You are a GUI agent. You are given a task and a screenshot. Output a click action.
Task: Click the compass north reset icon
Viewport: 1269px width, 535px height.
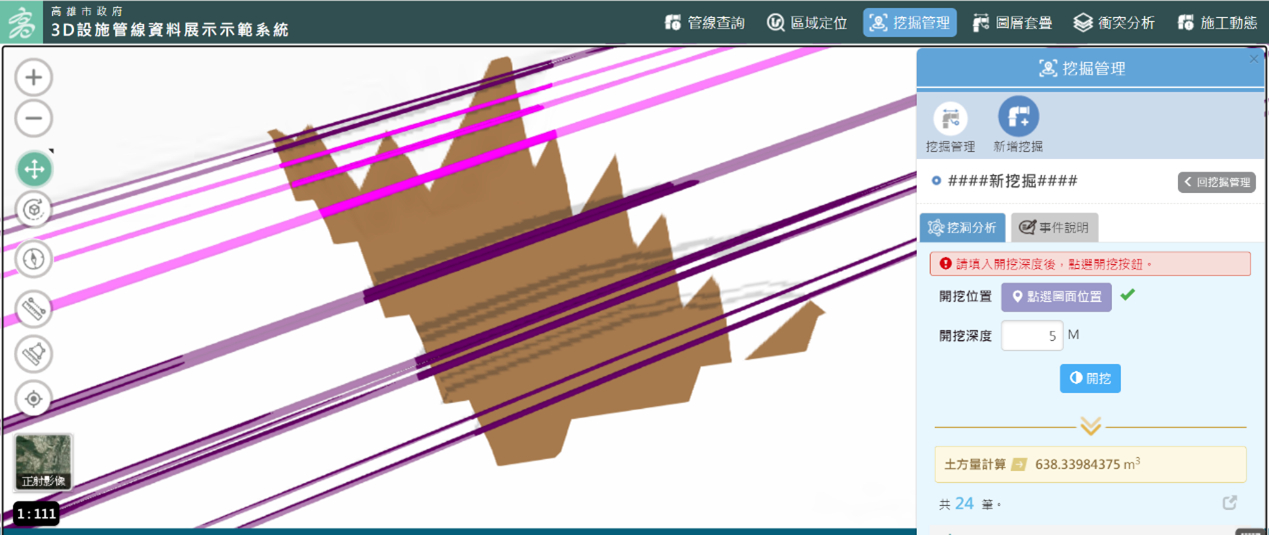point(34,259)
